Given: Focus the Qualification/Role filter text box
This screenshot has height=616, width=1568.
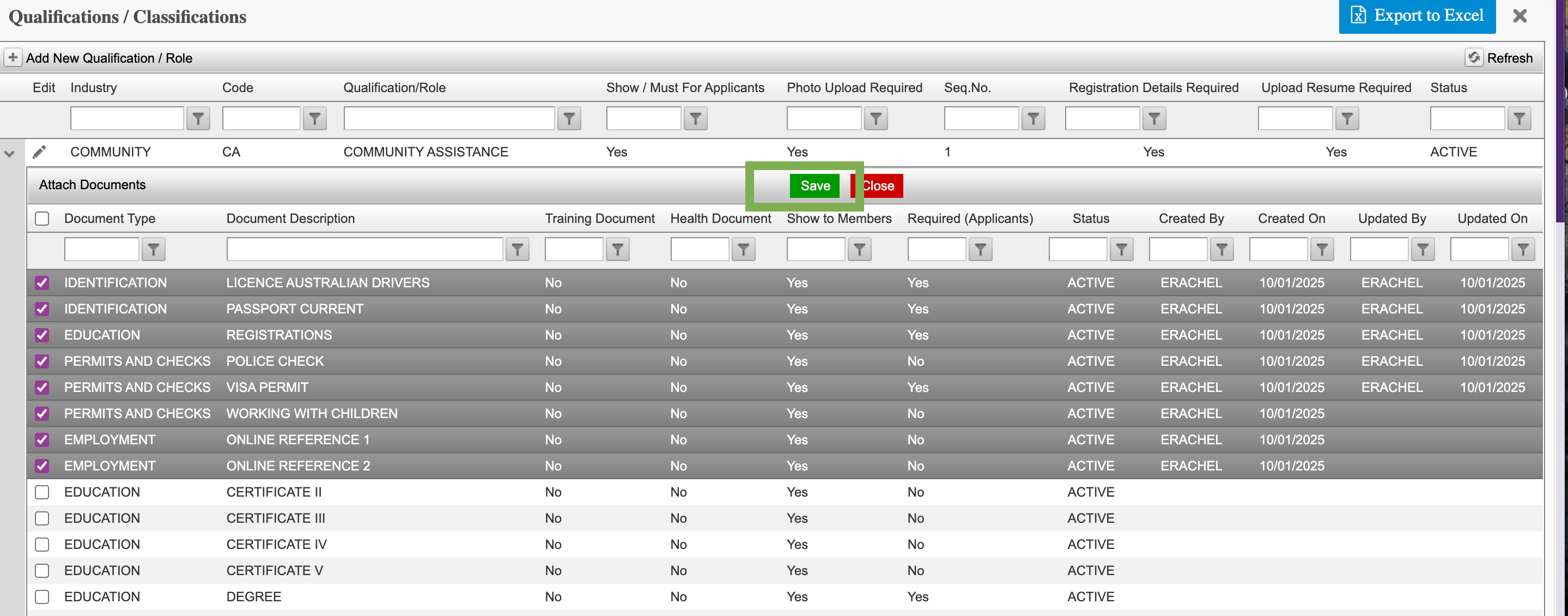Looking at the screenshot, I should tap(449, 118).
